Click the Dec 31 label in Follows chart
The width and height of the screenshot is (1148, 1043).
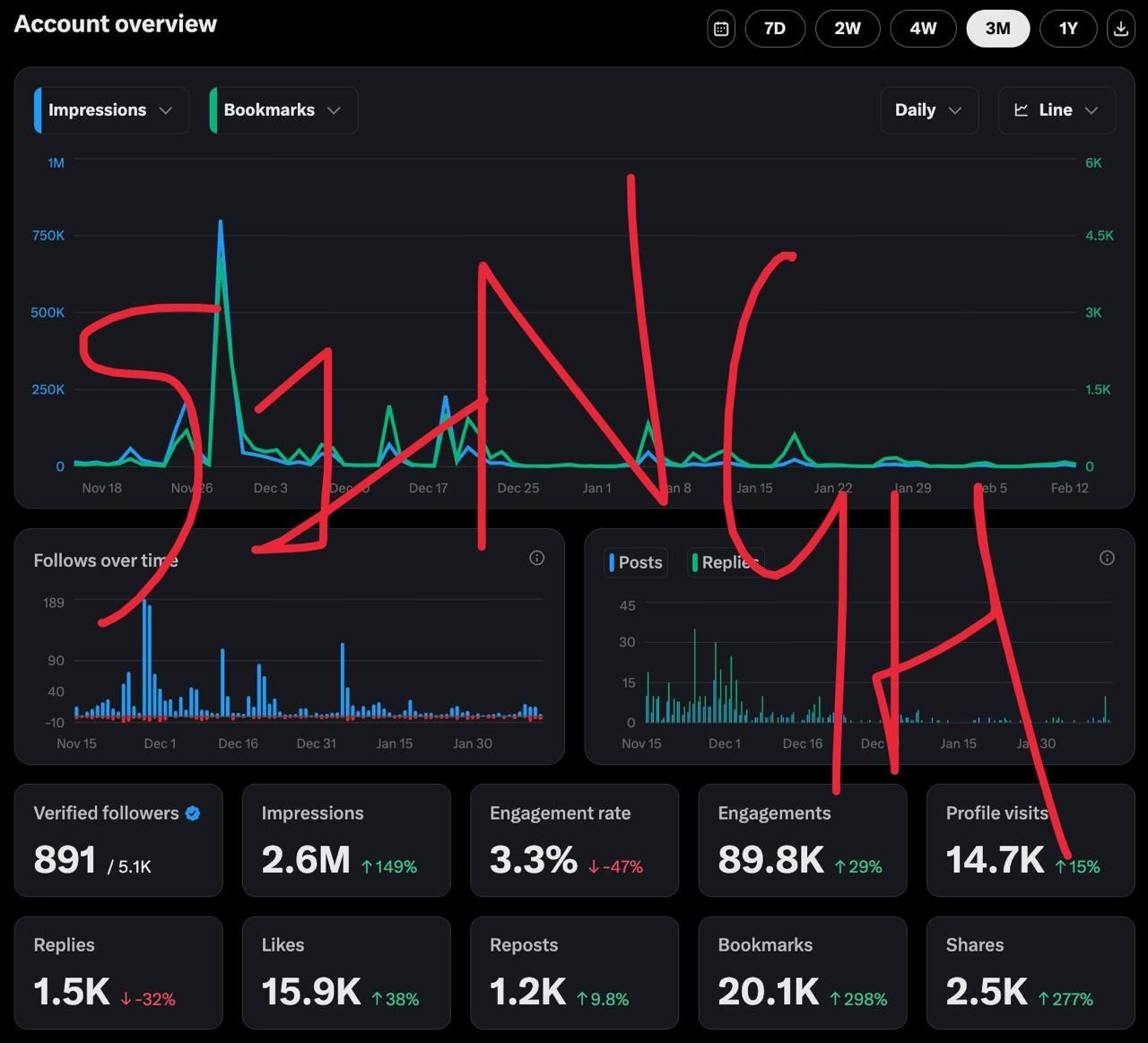pyautogui.click(x=317, y=743)
